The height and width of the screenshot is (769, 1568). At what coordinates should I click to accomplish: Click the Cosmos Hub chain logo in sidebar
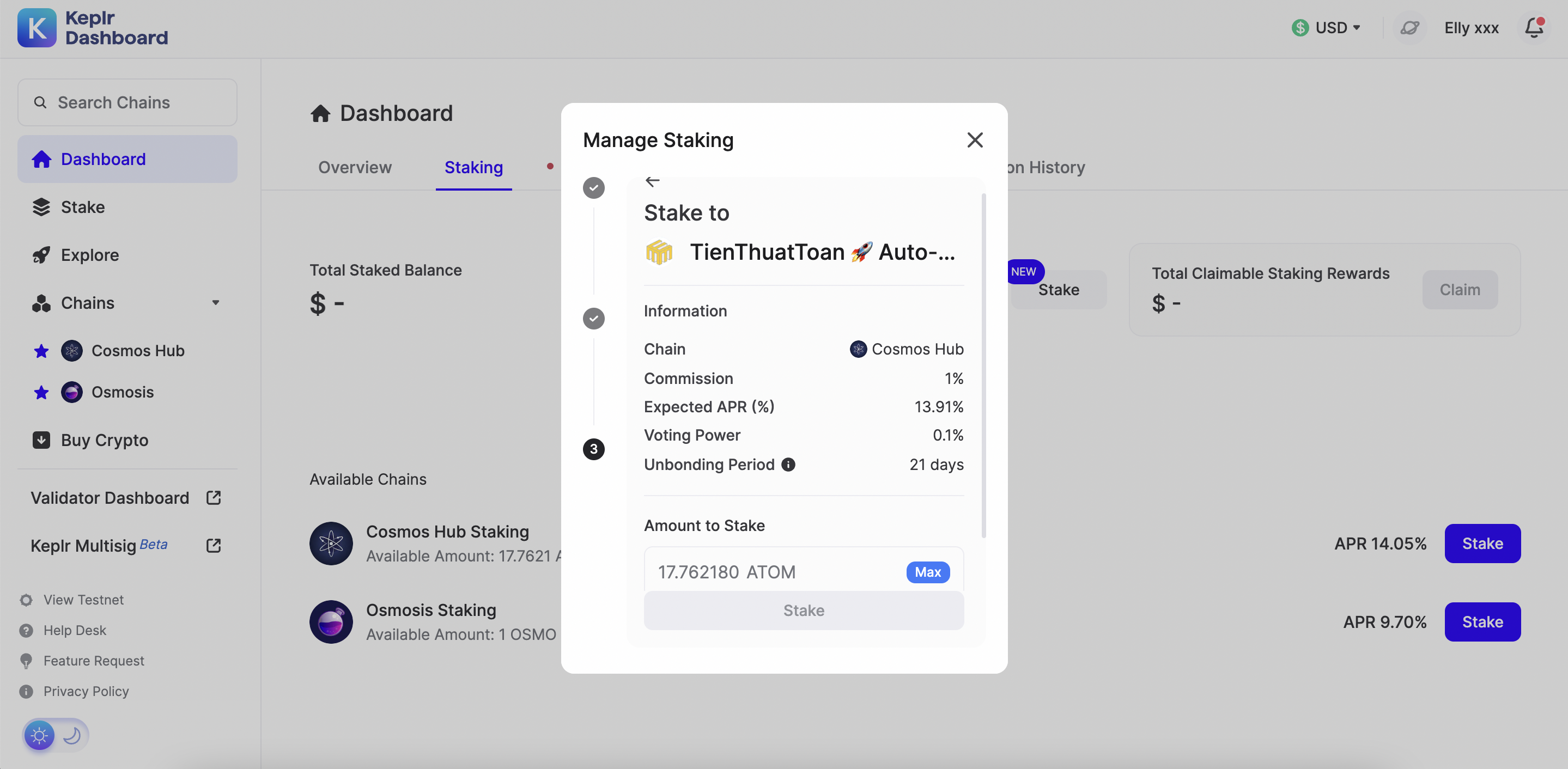(x=72, y=351)
